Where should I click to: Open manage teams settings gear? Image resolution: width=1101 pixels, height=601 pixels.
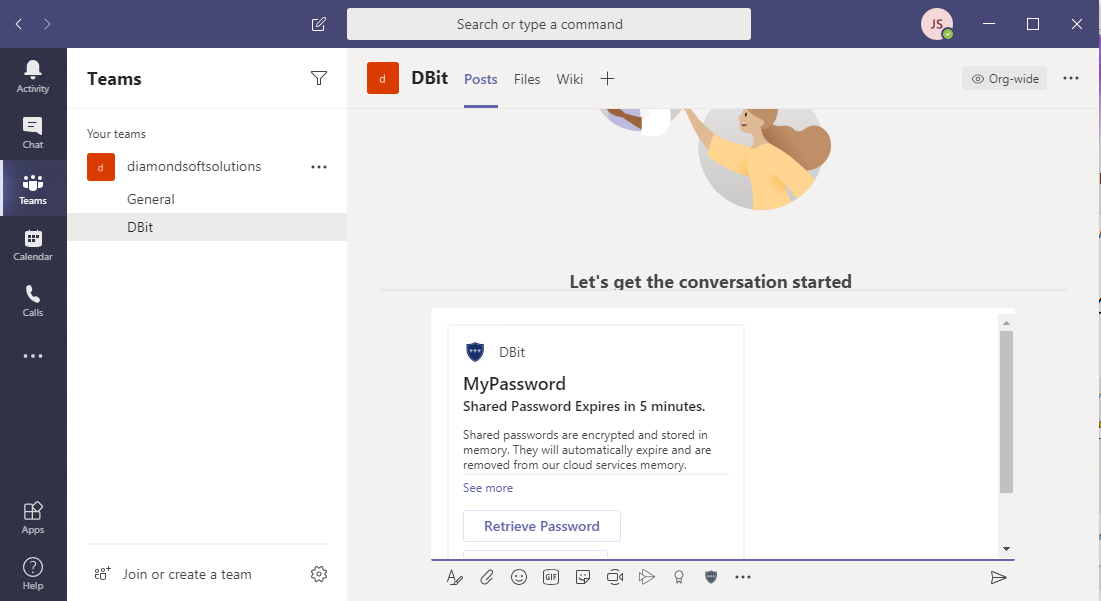[x=319, y=574]
